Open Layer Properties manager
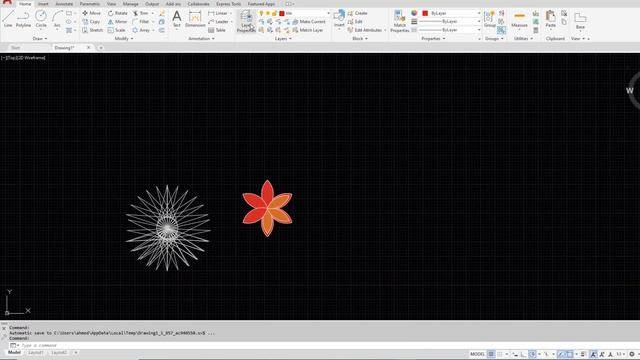 246,21
